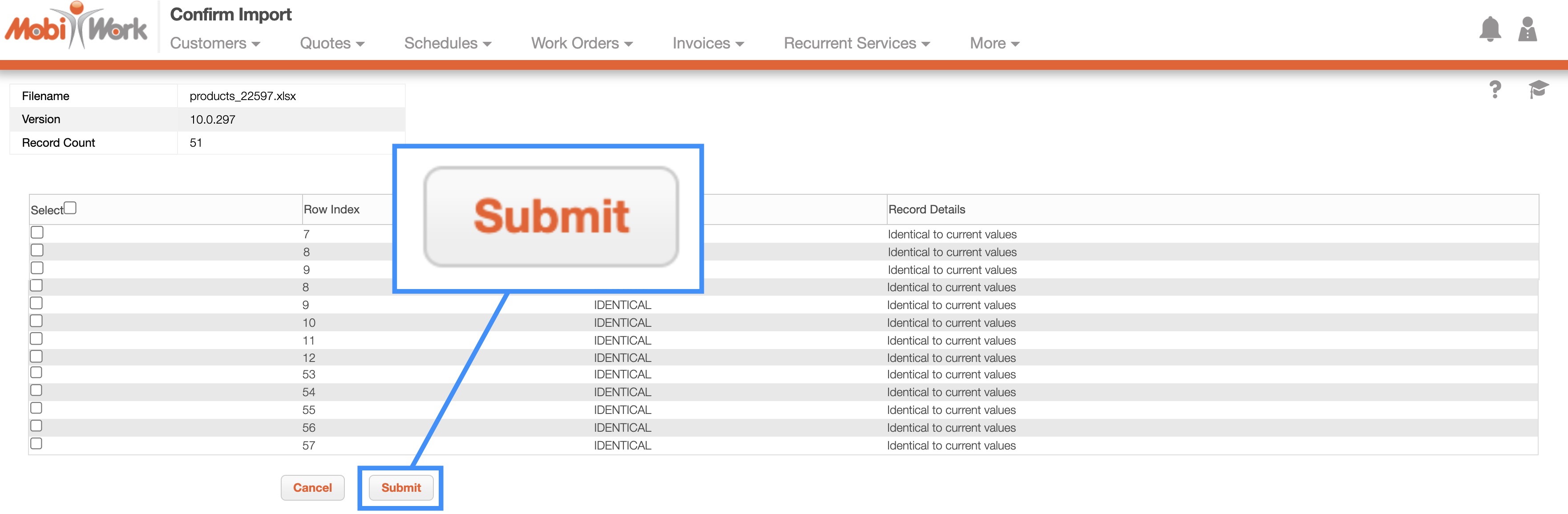Click the small Submit button at bottom
This screenshot has width=1568, height=514.
tap(400, 488)
